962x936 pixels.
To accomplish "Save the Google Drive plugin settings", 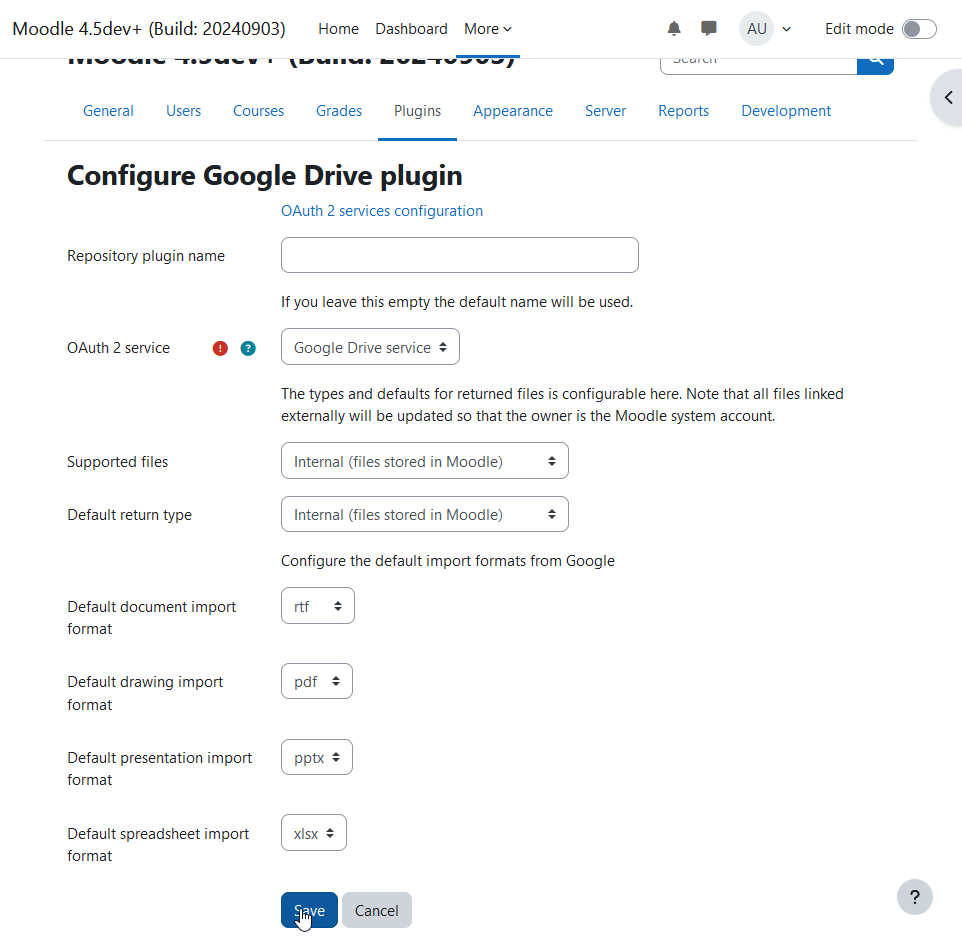I will click(x=309, y=910).
